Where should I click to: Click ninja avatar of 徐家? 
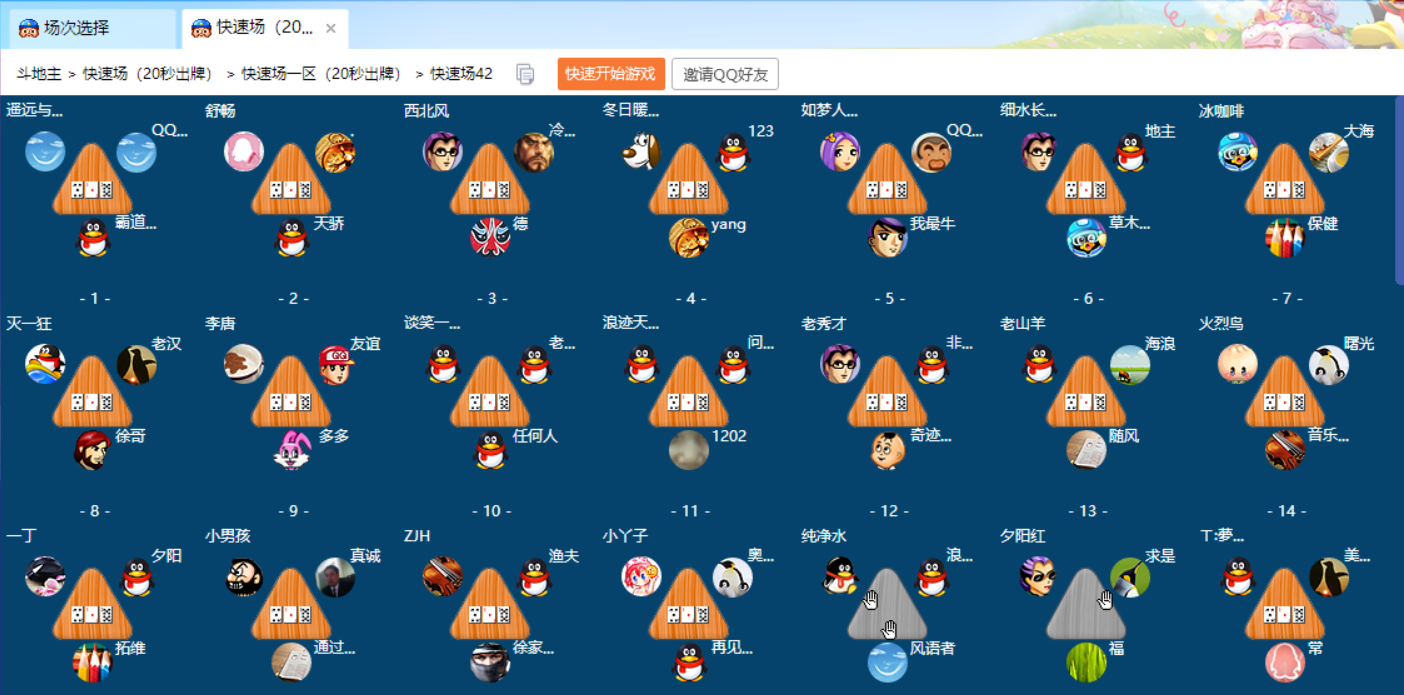click(x=490, y=662)
